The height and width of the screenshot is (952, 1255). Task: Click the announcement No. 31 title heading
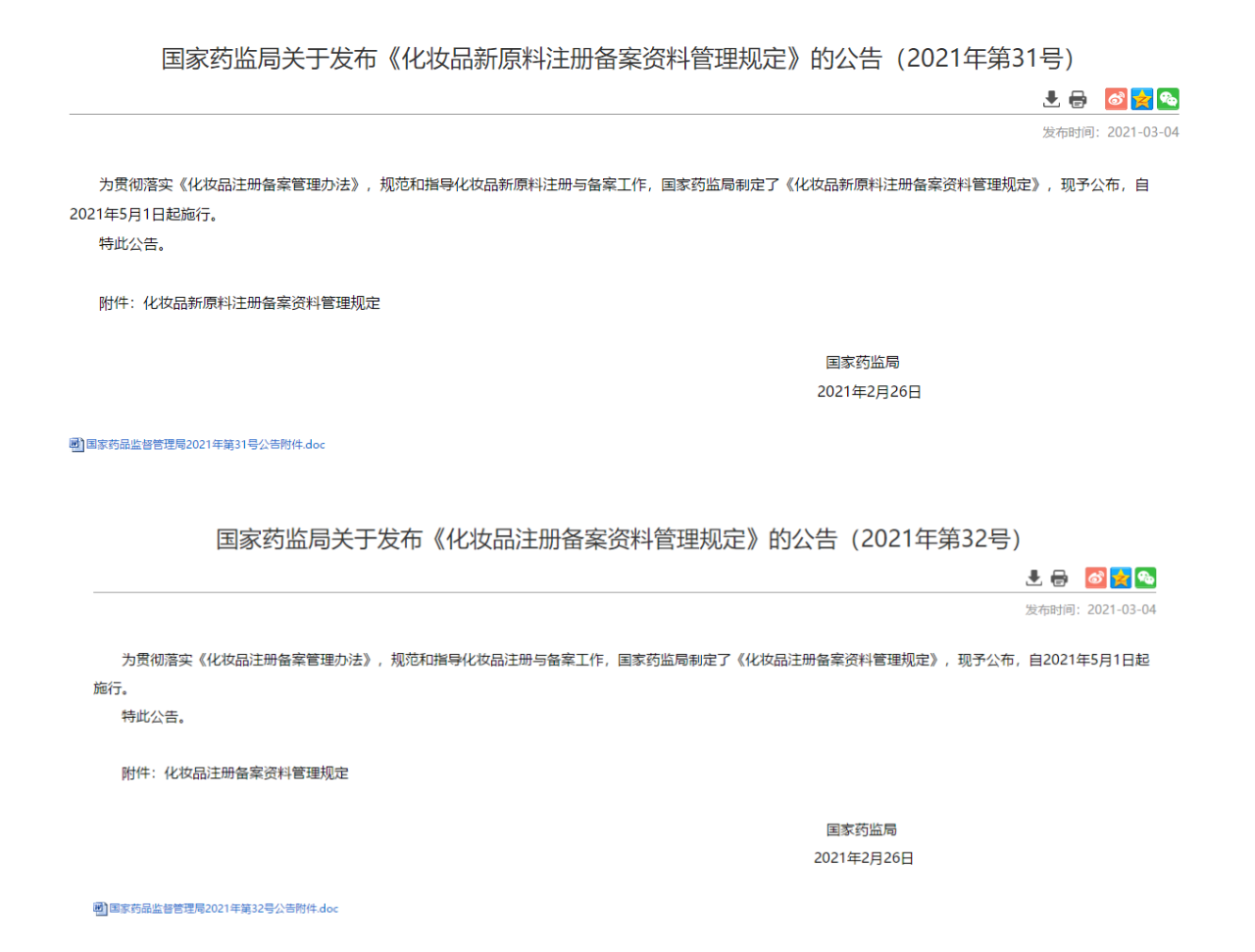pyautogui.click(x=627, y=58)
